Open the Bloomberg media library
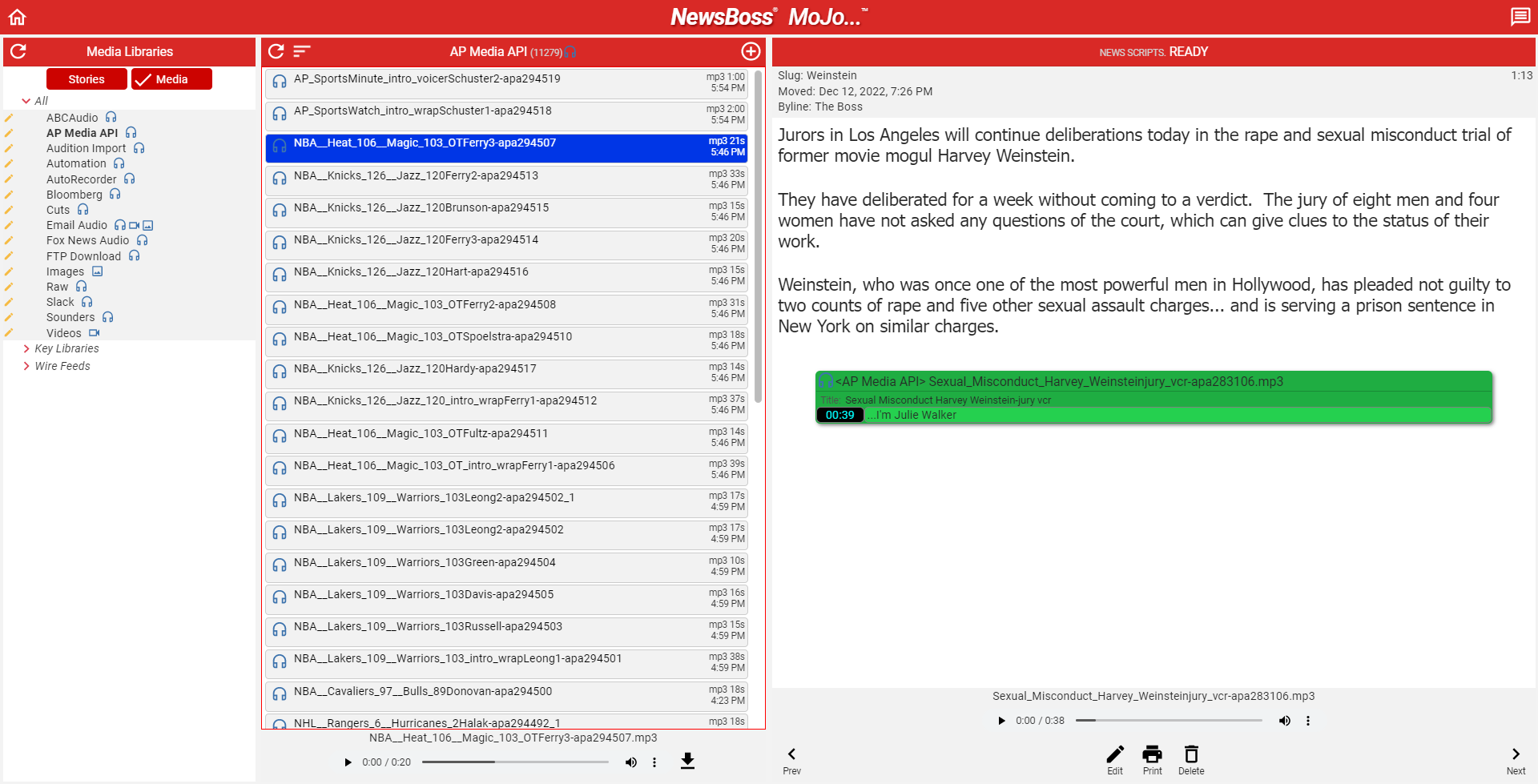The width and height of the screenshot is (1538, 784). (74, 195)
